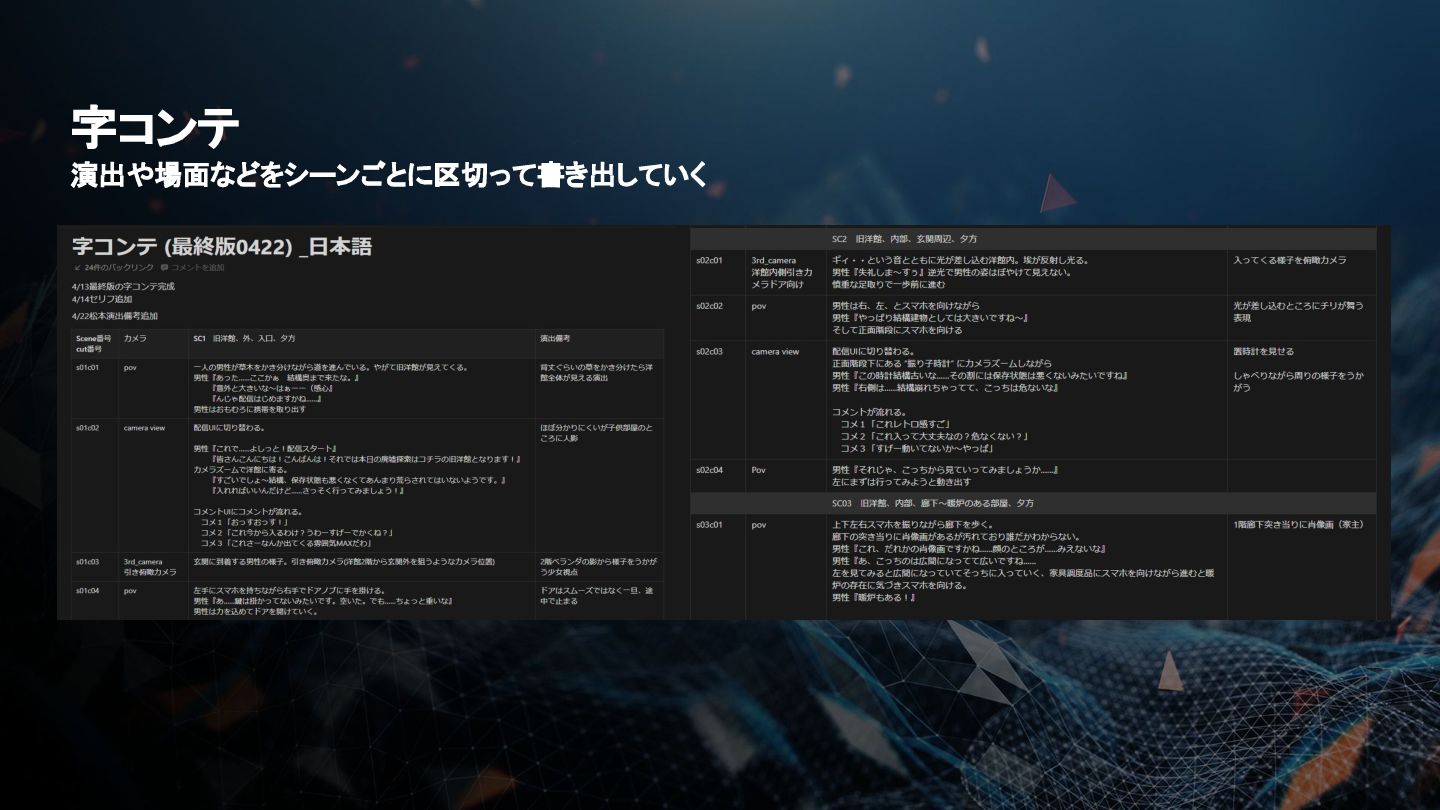Click Pov camera cell in s02c04 row

pyautogui.click(x=759, y=469)
